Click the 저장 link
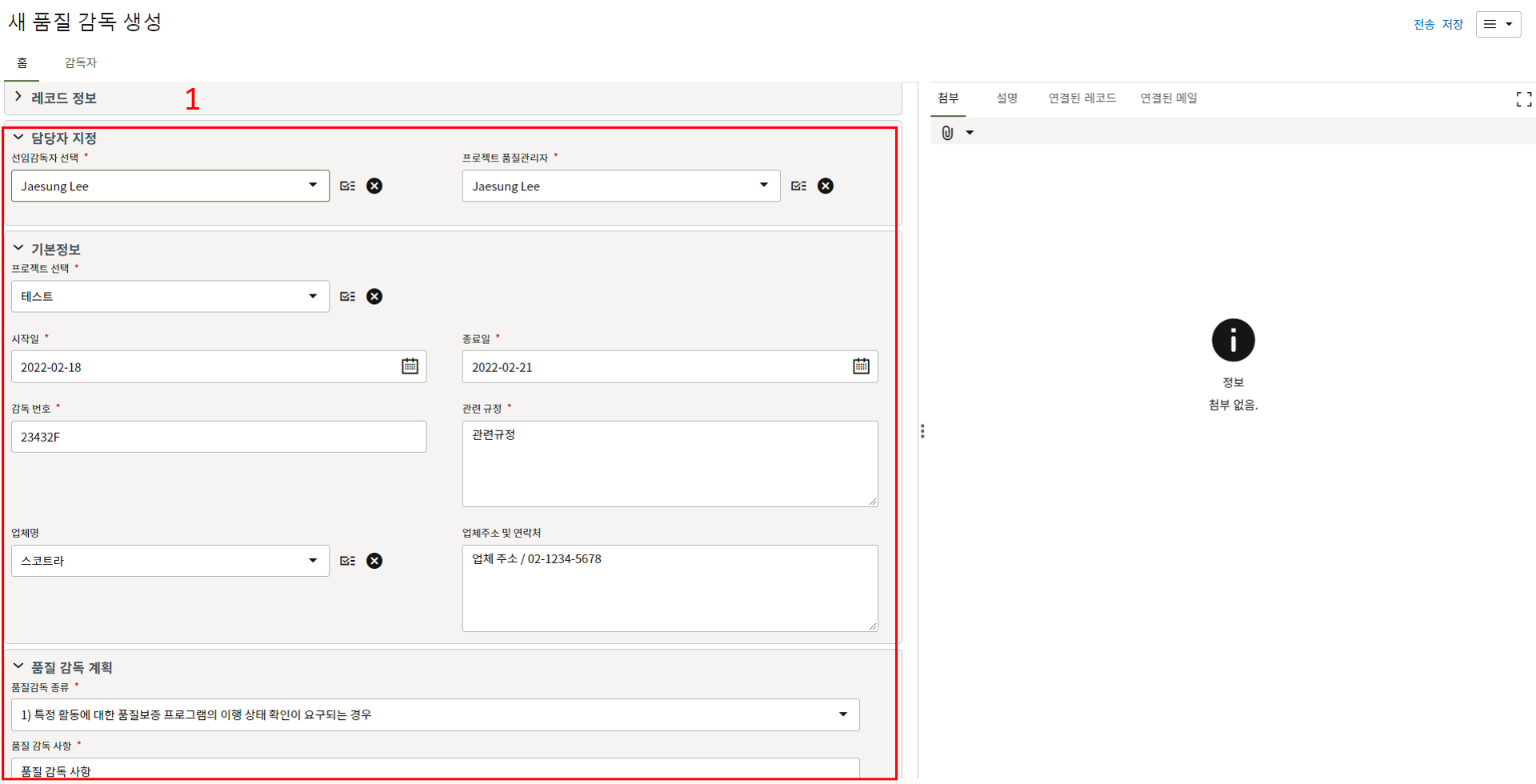1536x784 pixels. (x=1452, y=24)
